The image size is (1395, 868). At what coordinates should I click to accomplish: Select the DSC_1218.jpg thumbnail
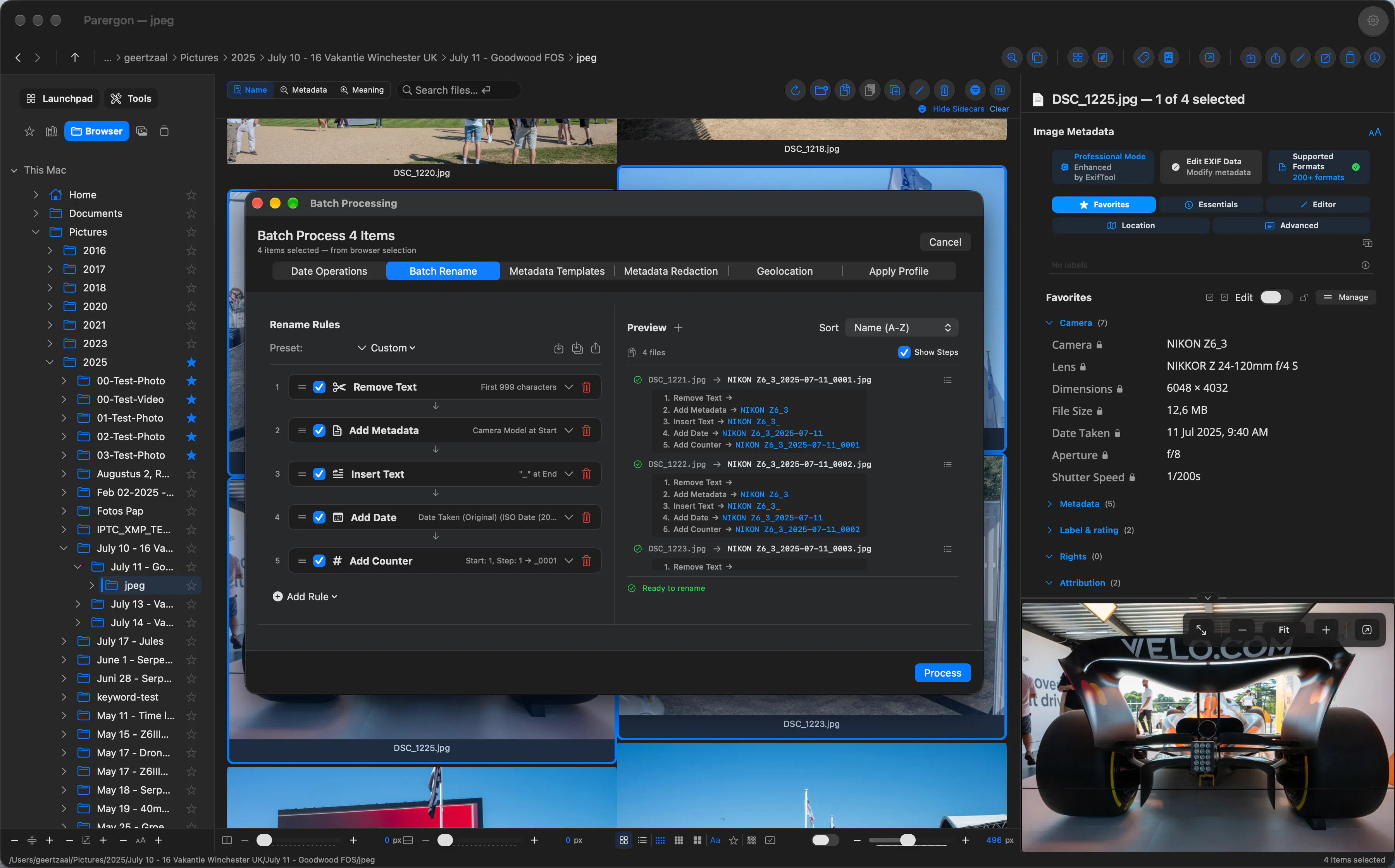811,130
